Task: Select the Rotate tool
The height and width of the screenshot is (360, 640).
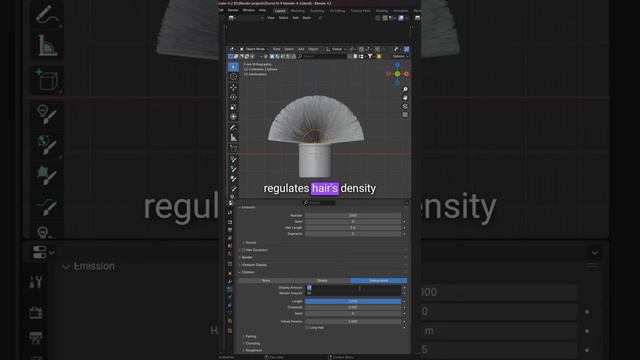Action: tap(233, 97)
